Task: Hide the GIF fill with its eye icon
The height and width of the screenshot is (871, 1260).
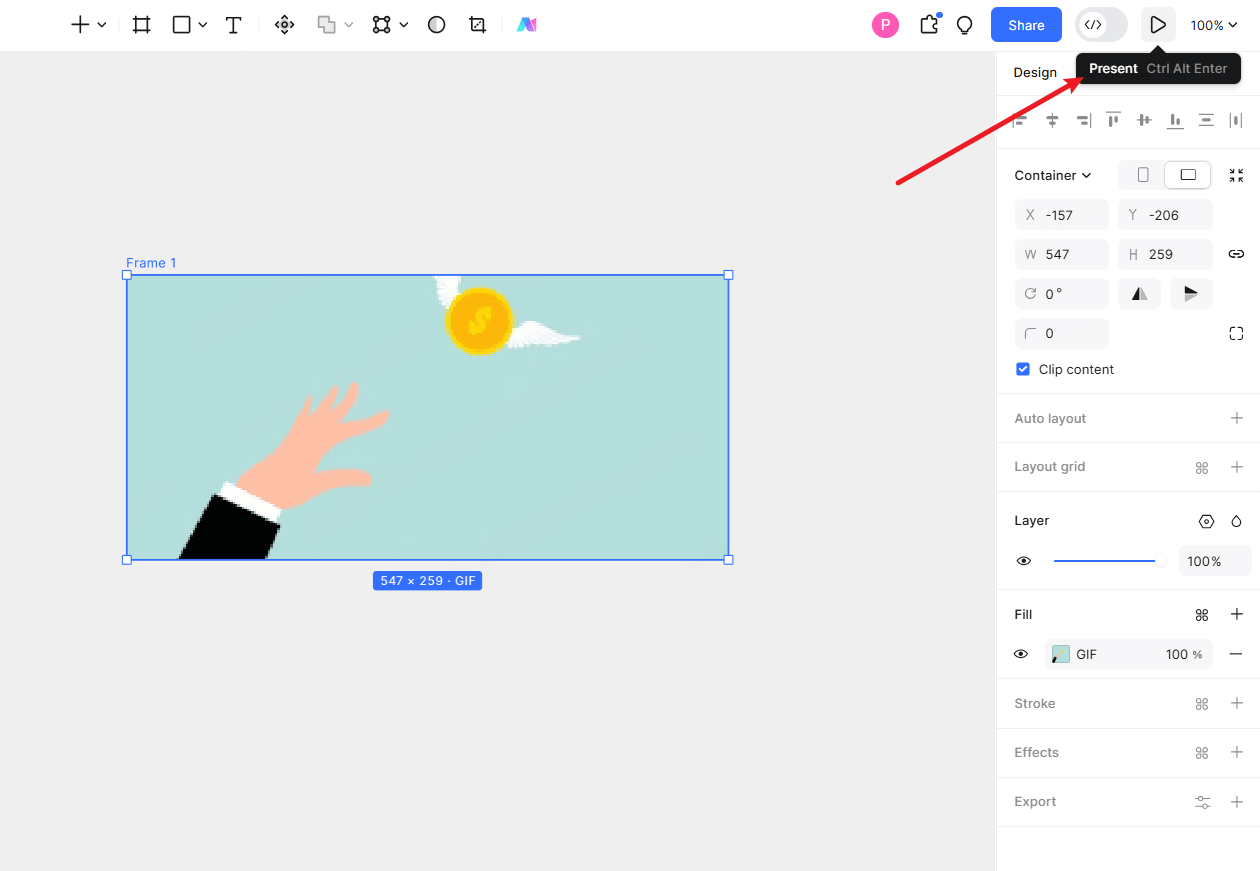Action: pos(1021,654)
